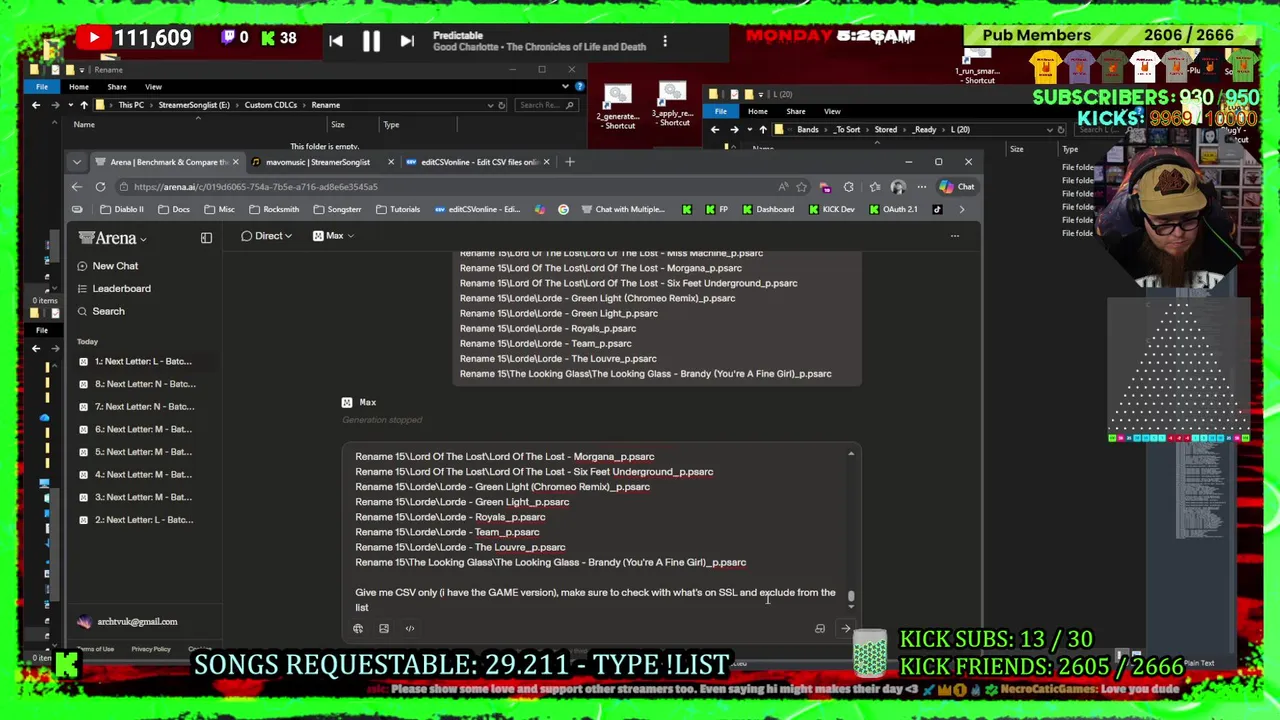Open chat '7.: Next Letter: N - Batc...'
1280x720 pixels.
(135, 407)
